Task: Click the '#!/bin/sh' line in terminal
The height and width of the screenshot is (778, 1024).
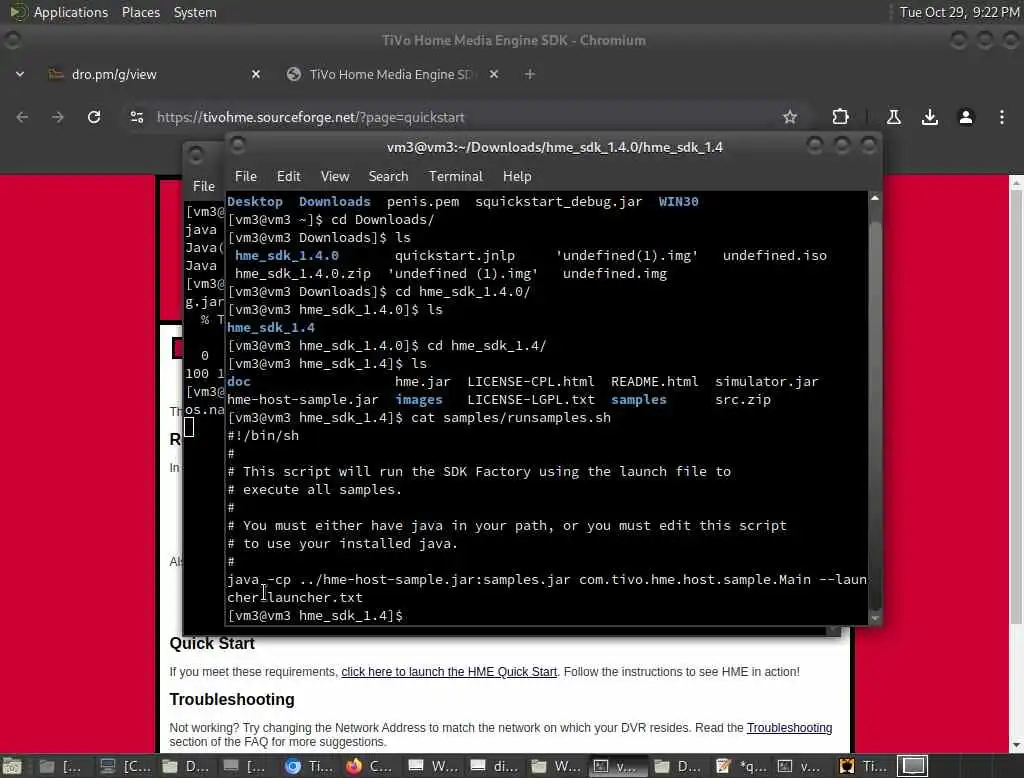Action: pos(263,436)
